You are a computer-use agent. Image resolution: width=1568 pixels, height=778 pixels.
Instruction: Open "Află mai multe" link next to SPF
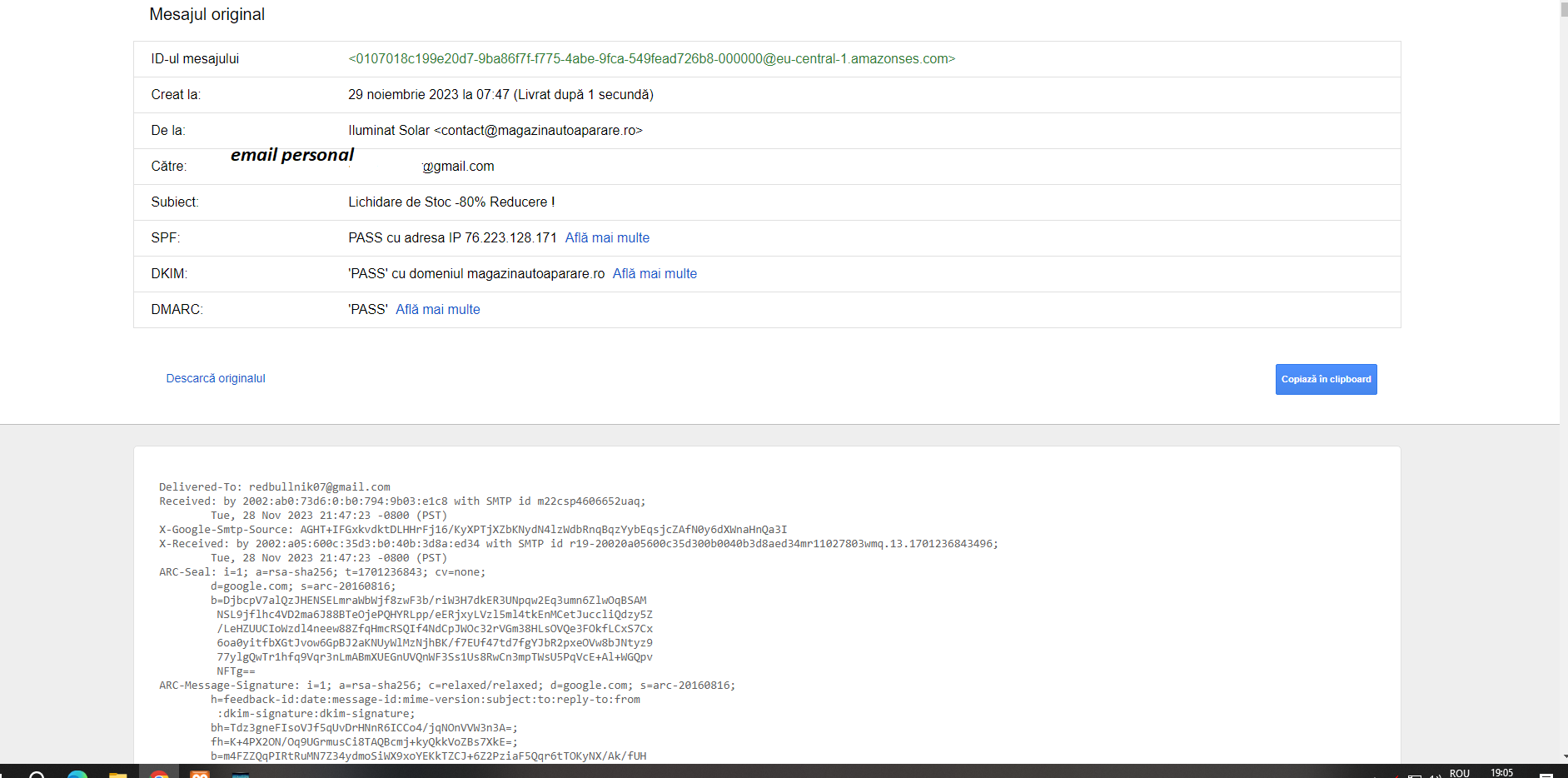(607, 238)
